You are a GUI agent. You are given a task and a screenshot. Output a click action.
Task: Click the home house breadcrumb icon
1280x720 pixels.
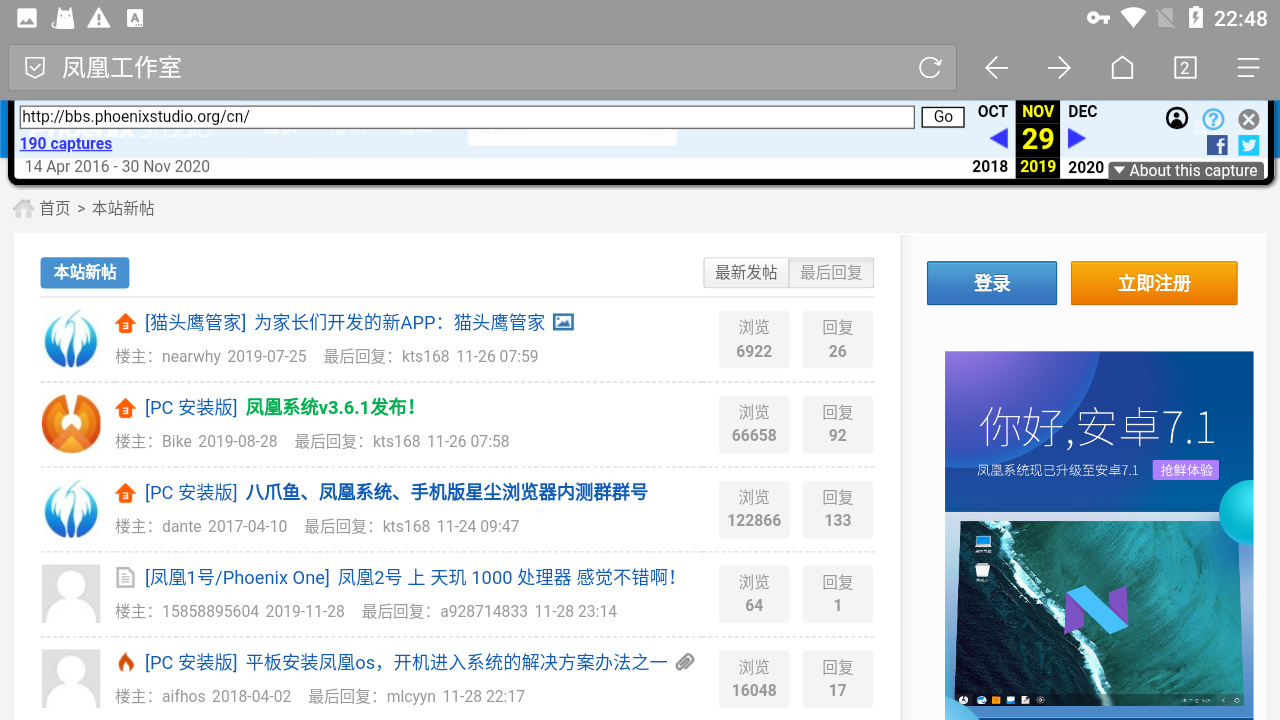(23, 208)
